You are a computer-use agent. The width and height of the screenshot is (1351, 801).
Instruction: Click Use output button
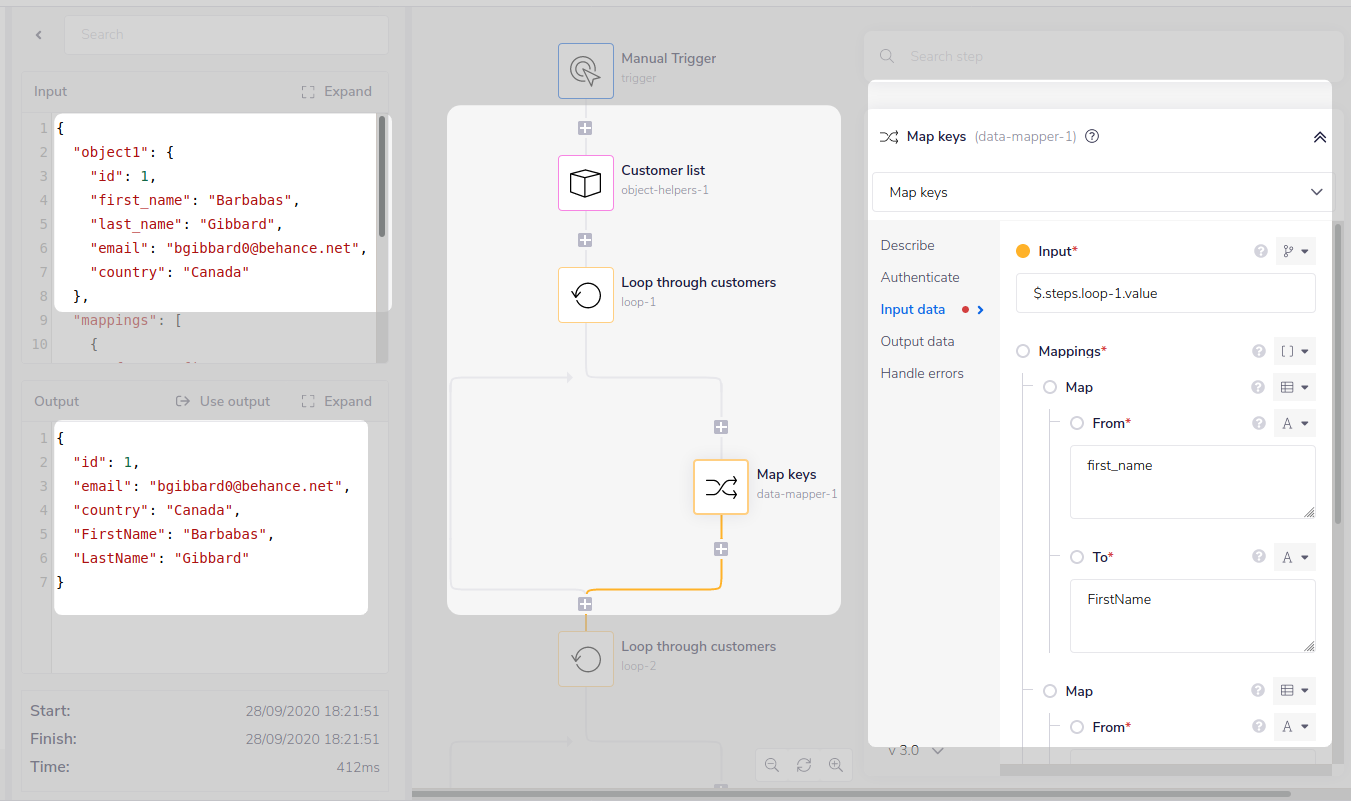pos(223,401)
